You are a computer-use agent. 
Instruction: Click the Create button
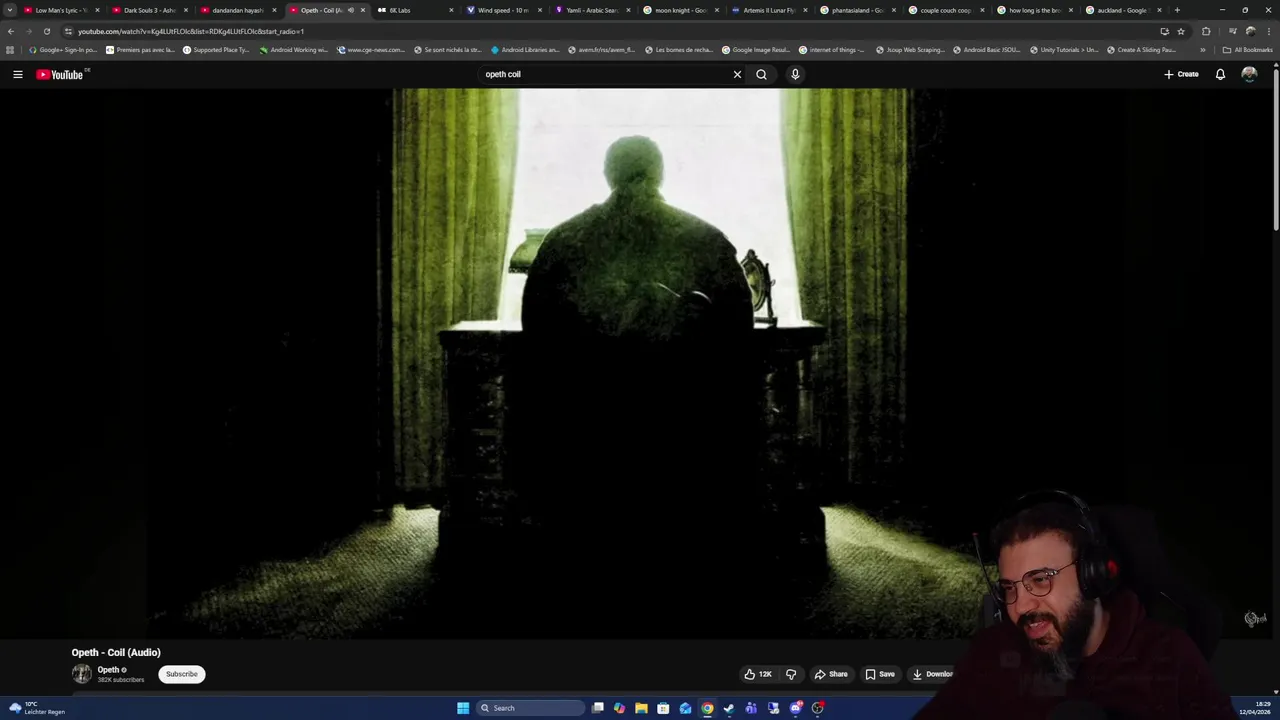tap(1181, 74)
